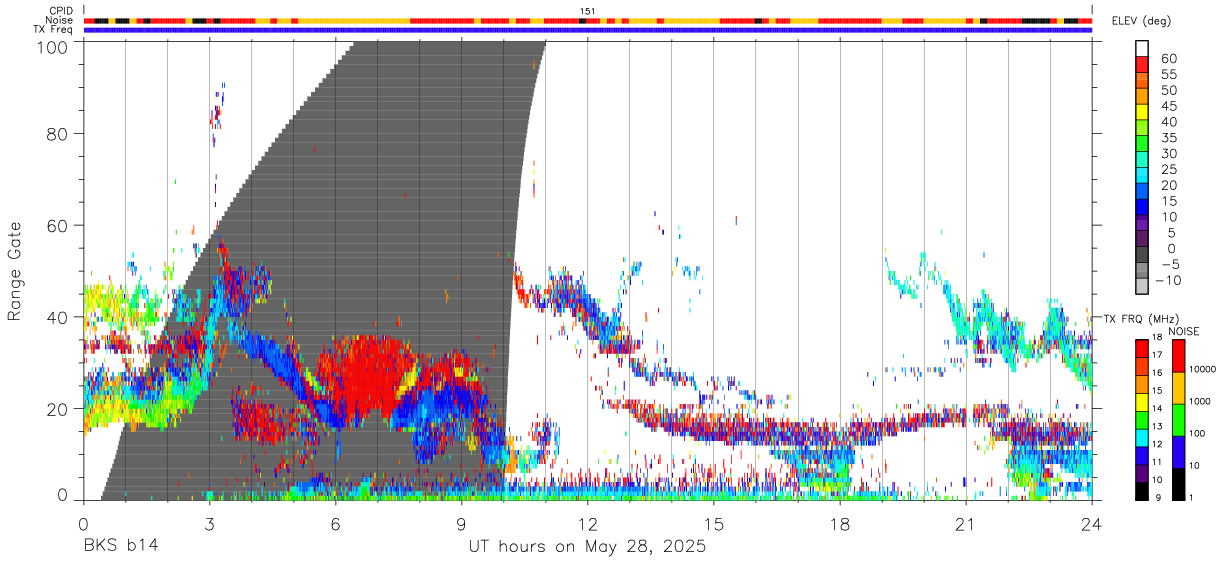Viewport: 1228px width, 567px height.
Task: Select the yellow 40–45 elevation color band
Action: [1142, 114]
